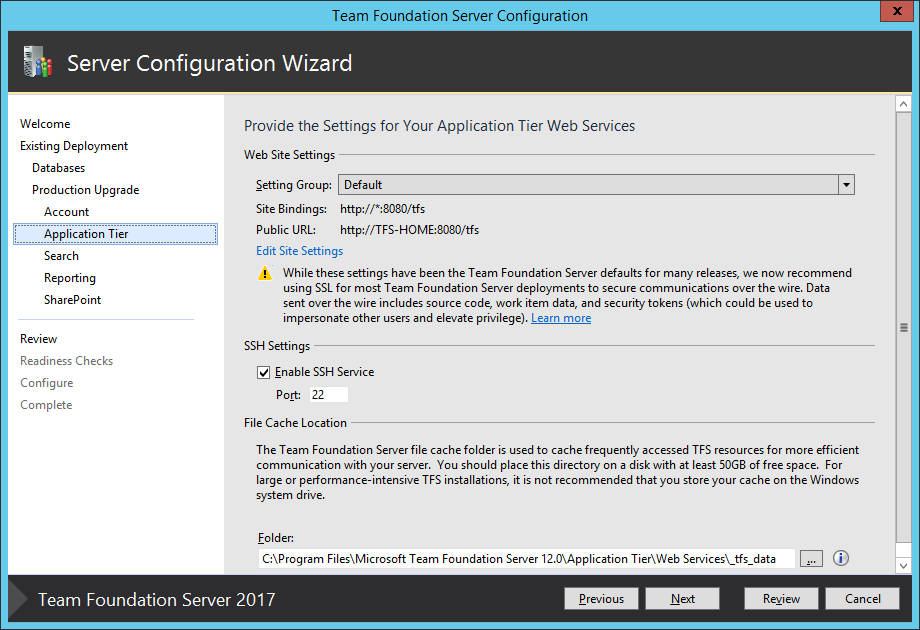The height and width of the screenshot is (630, 920).
Task: Toggle the Enable SSH Service checkbox
Action: pos(264,372)
